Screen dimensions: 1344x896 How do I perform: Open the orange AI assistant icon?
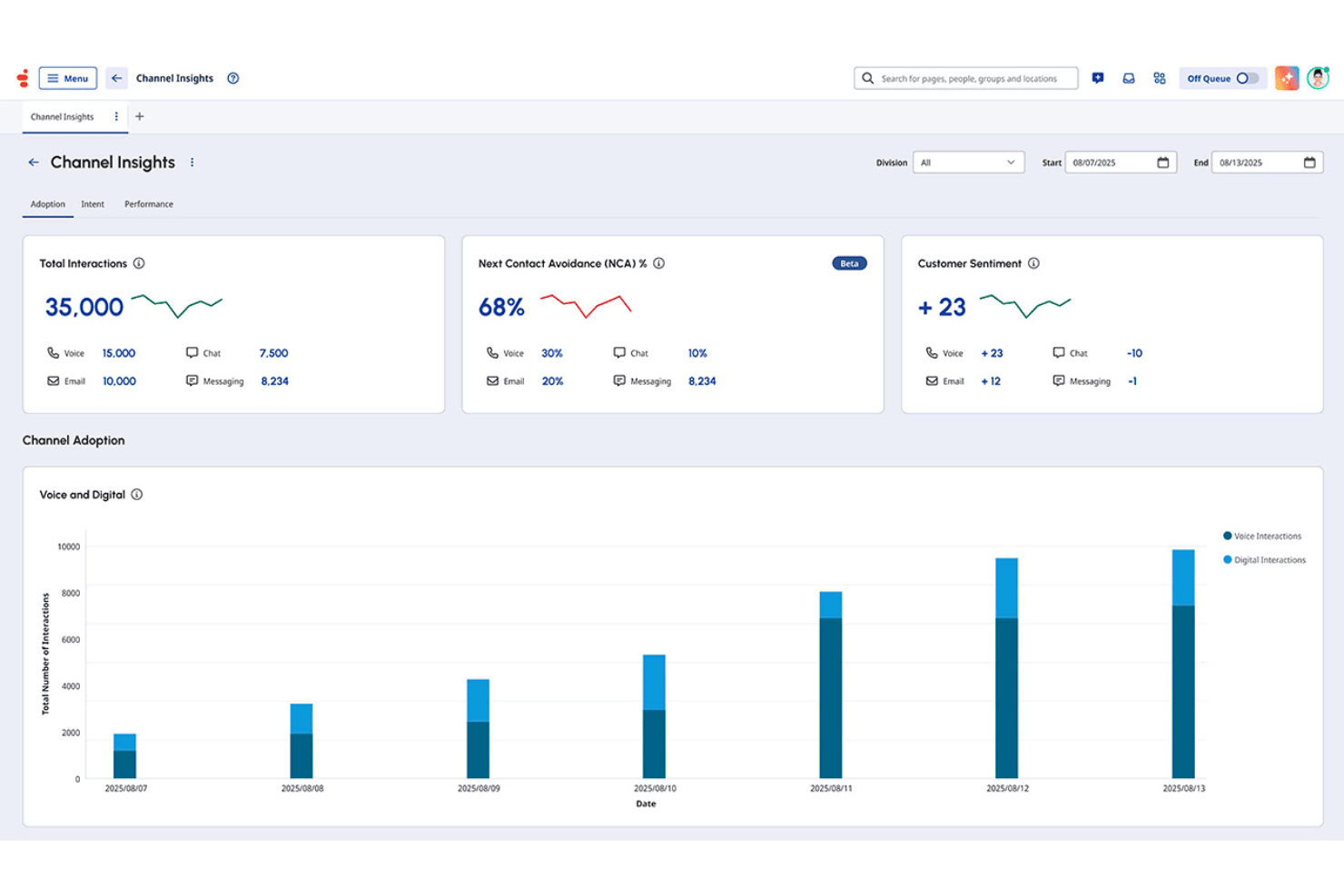coord(1287,78)
